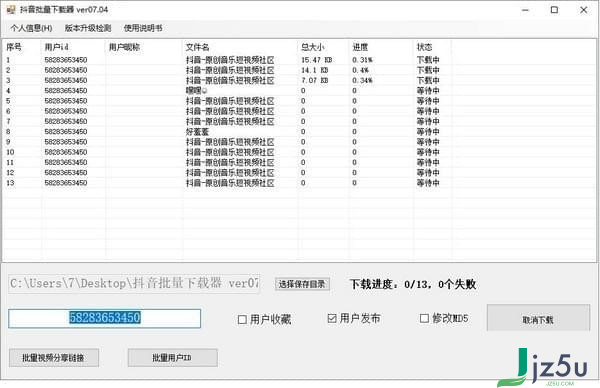The image size is (600, 388).
Task: Select row number 6 in list
Action: (8, 111)
